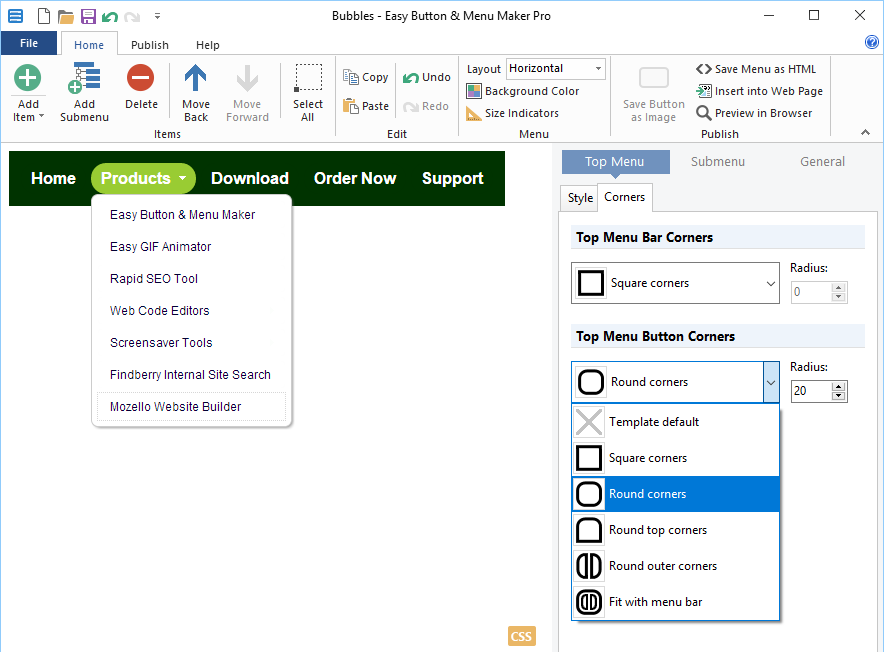
Task: Click the Add Item icon
Action: coord(28,79)
